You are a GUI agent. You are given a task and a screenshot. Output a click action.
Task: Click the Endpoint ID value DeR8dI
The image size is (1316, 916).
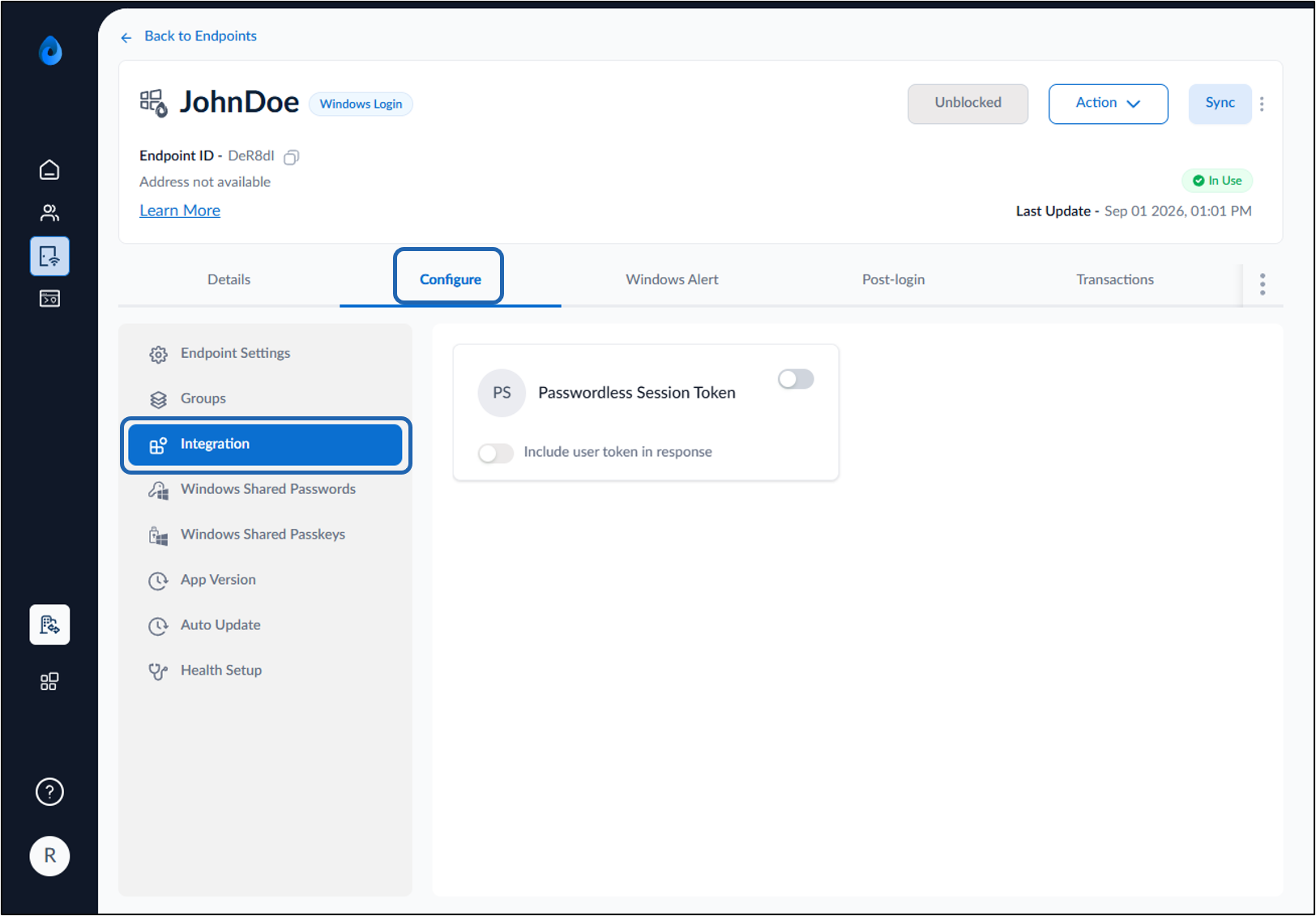click(251, 156)
